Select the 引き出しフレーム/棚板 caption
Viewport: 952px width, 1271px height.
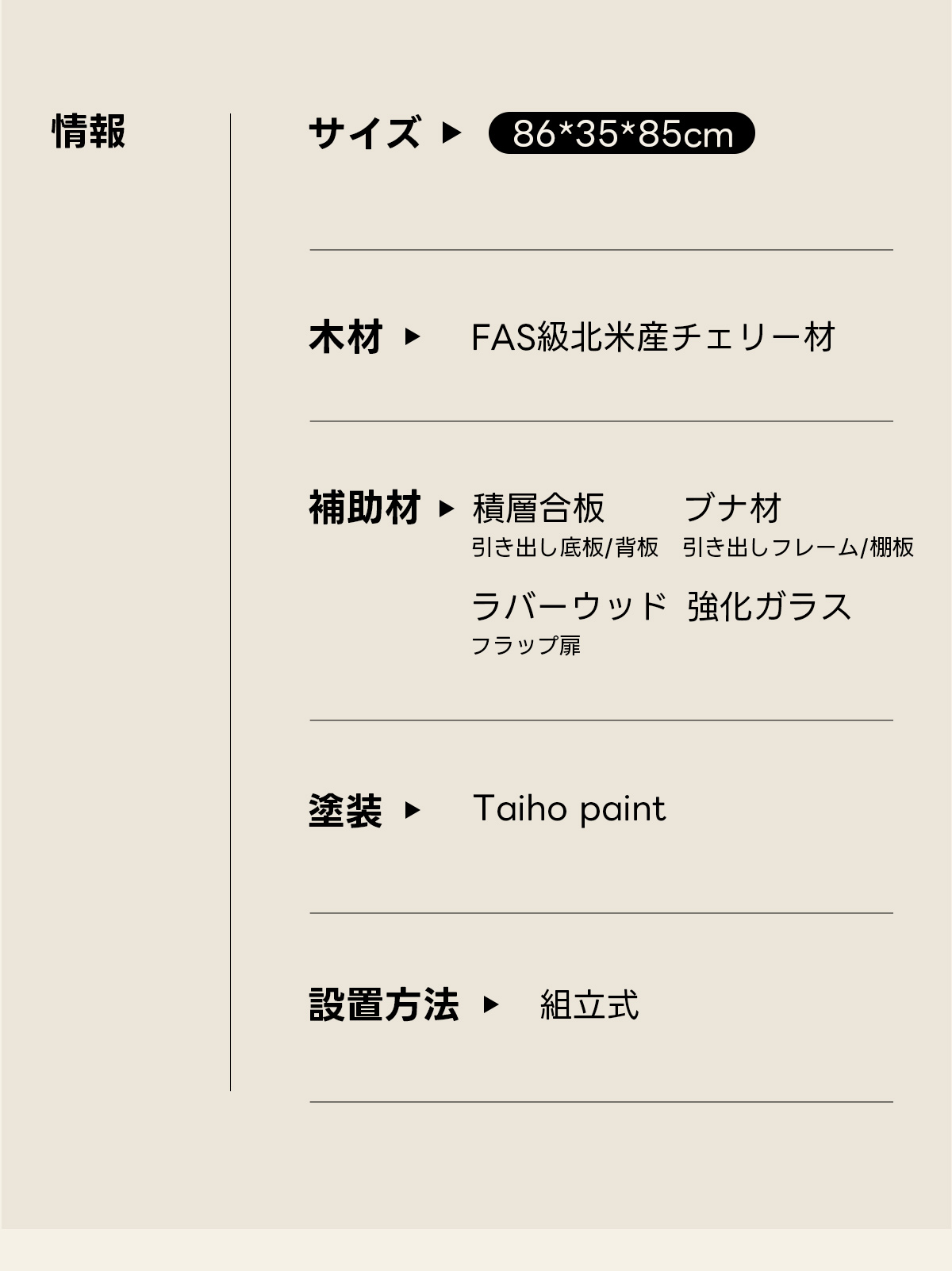coord(798,547)
